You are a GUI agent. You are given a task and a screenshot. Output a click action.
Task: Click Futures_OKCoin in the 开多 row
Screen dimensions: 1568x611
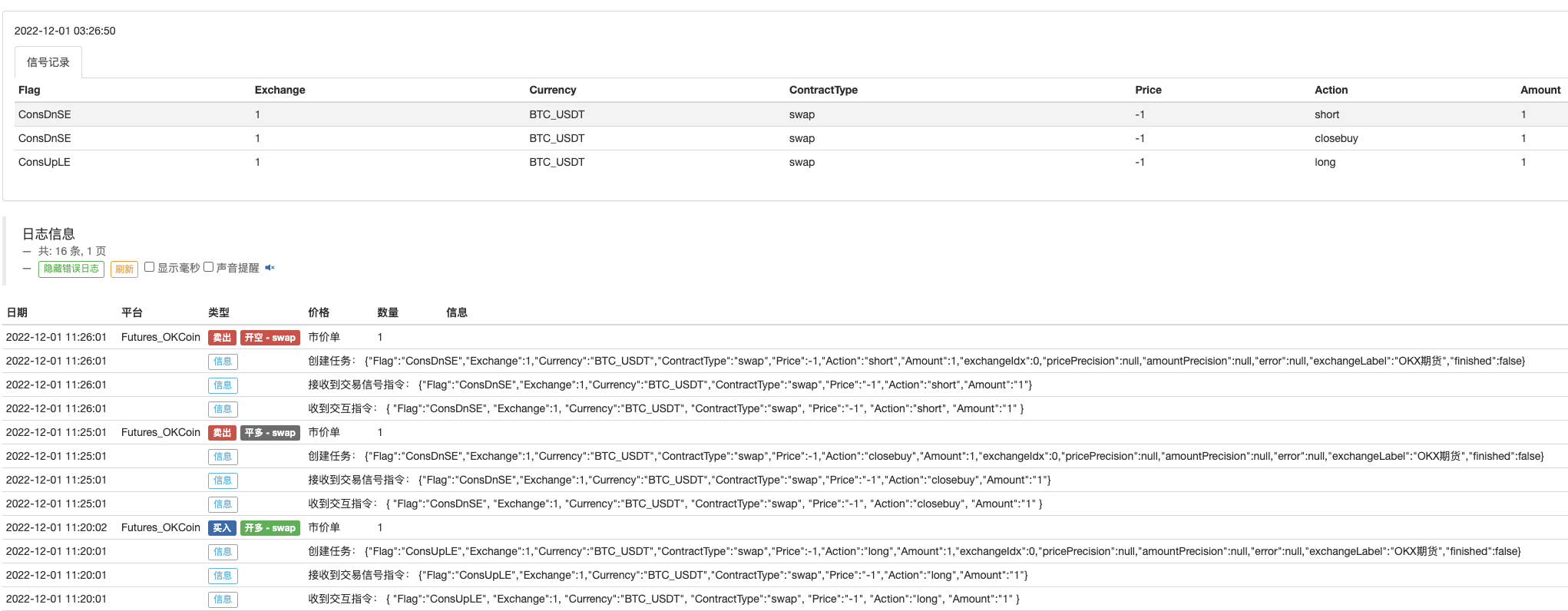pos(160,527)
